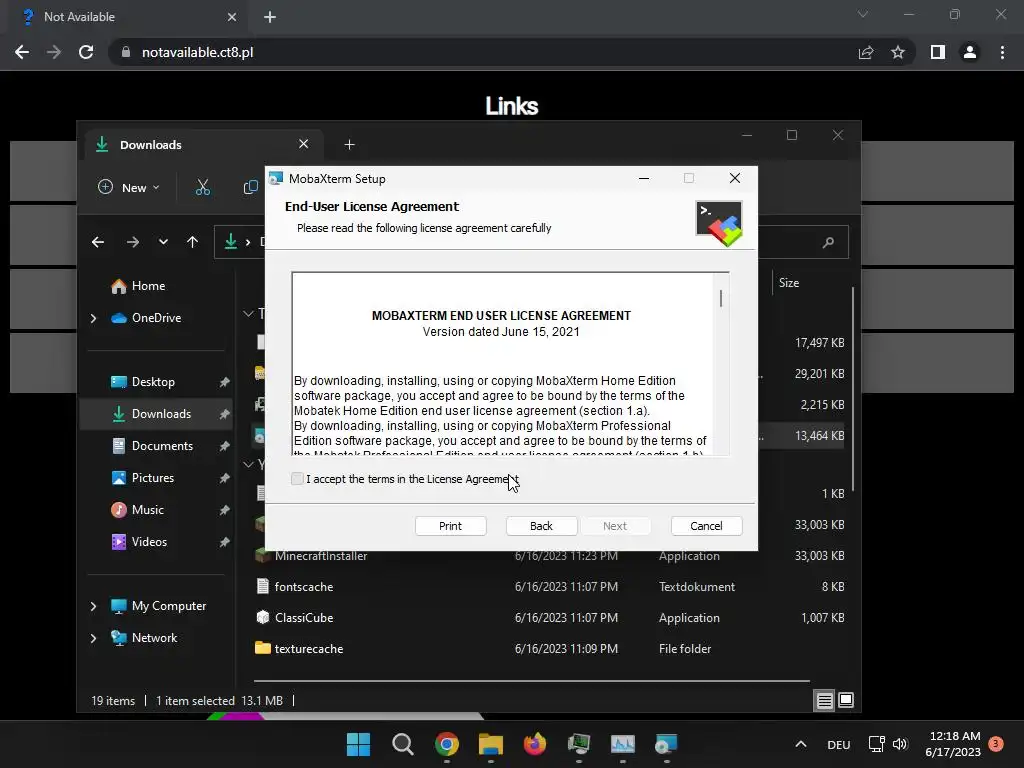Toggle Chrome side panel
The width and height of the screenshot is (1024, 768).
[x=938, y=52]
